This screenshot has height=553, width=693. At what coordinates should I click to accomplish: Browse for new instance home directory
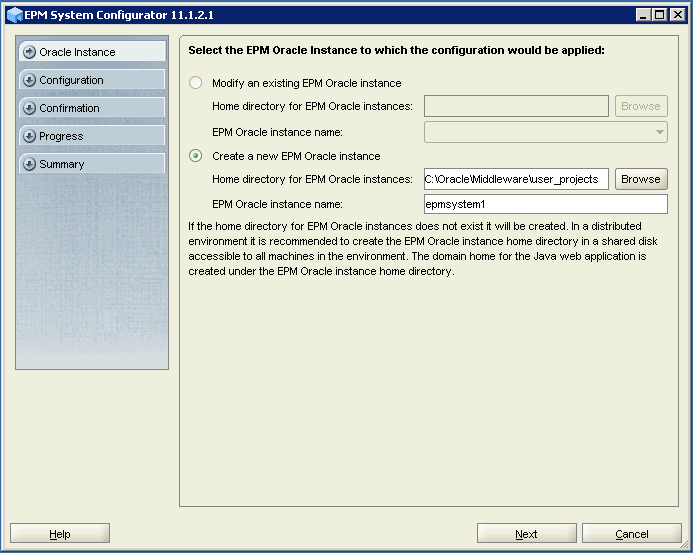pyautogui.click(x=641, y=179)
